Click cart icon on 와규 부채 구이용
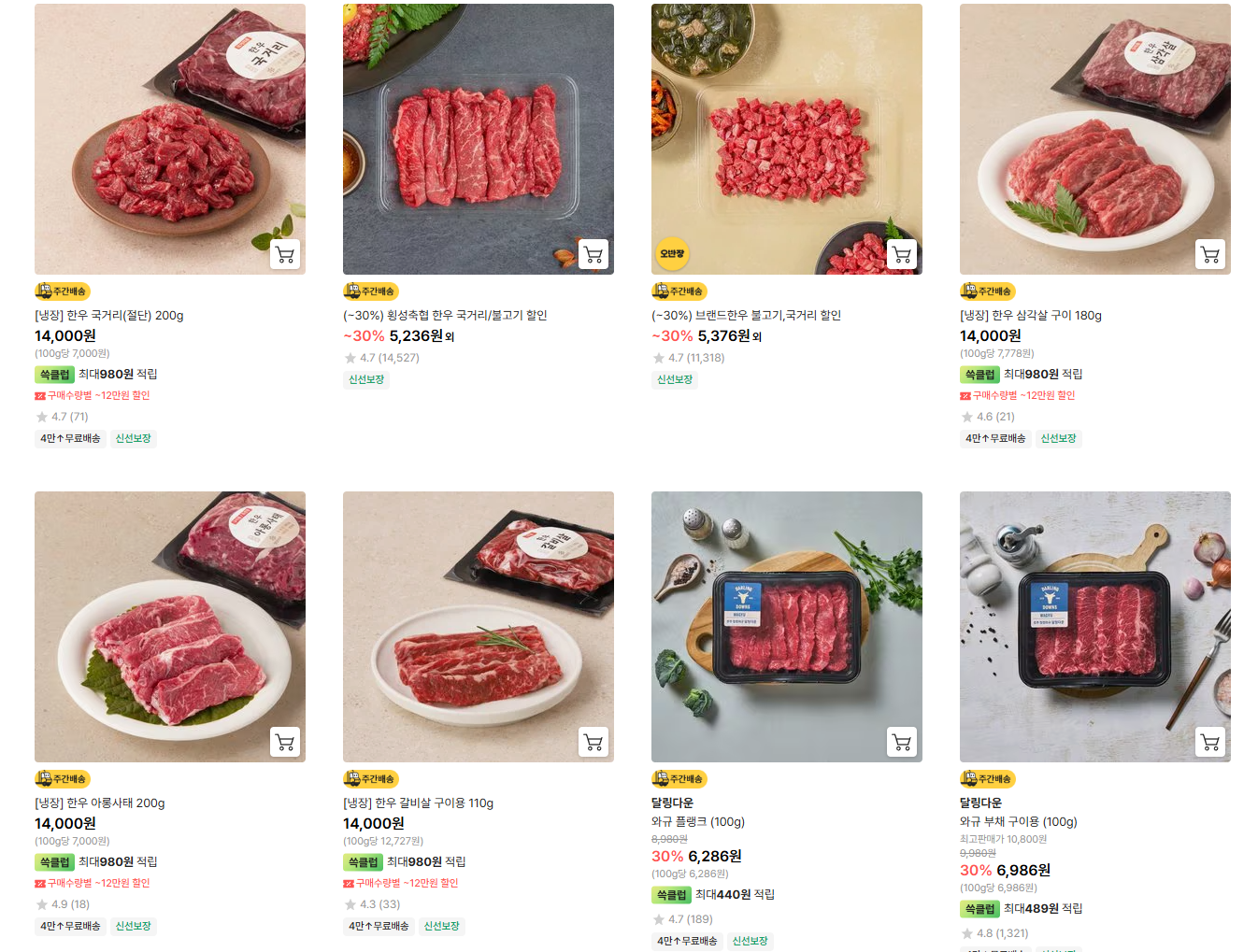Screen dimensions: 1258x952 (1210, 742)
